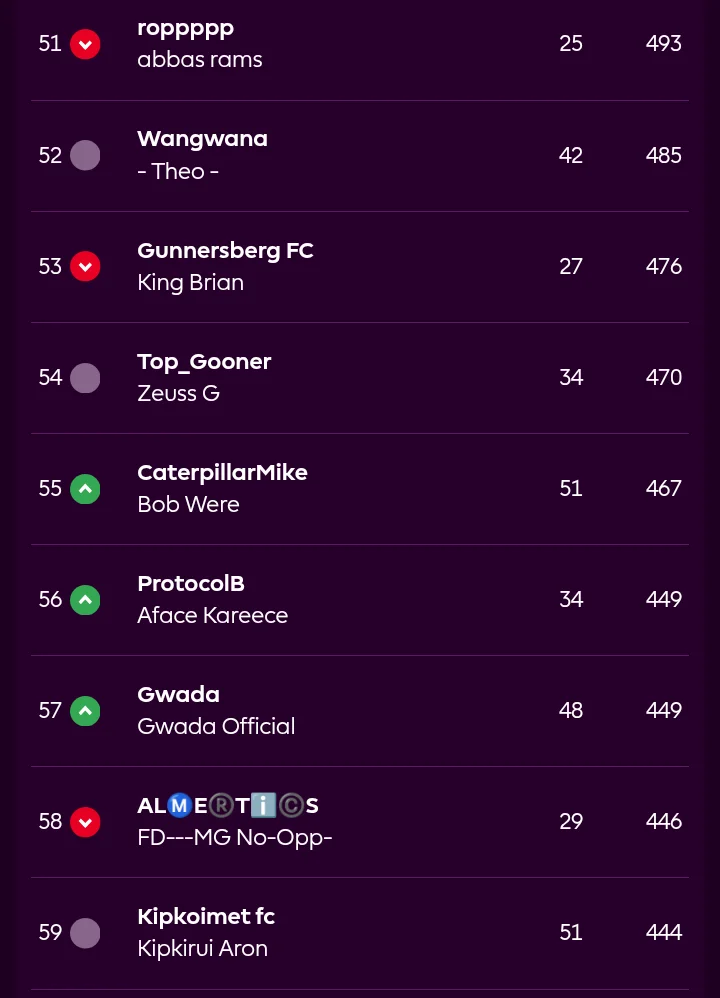Open Wangwana team link

point(202,139)
